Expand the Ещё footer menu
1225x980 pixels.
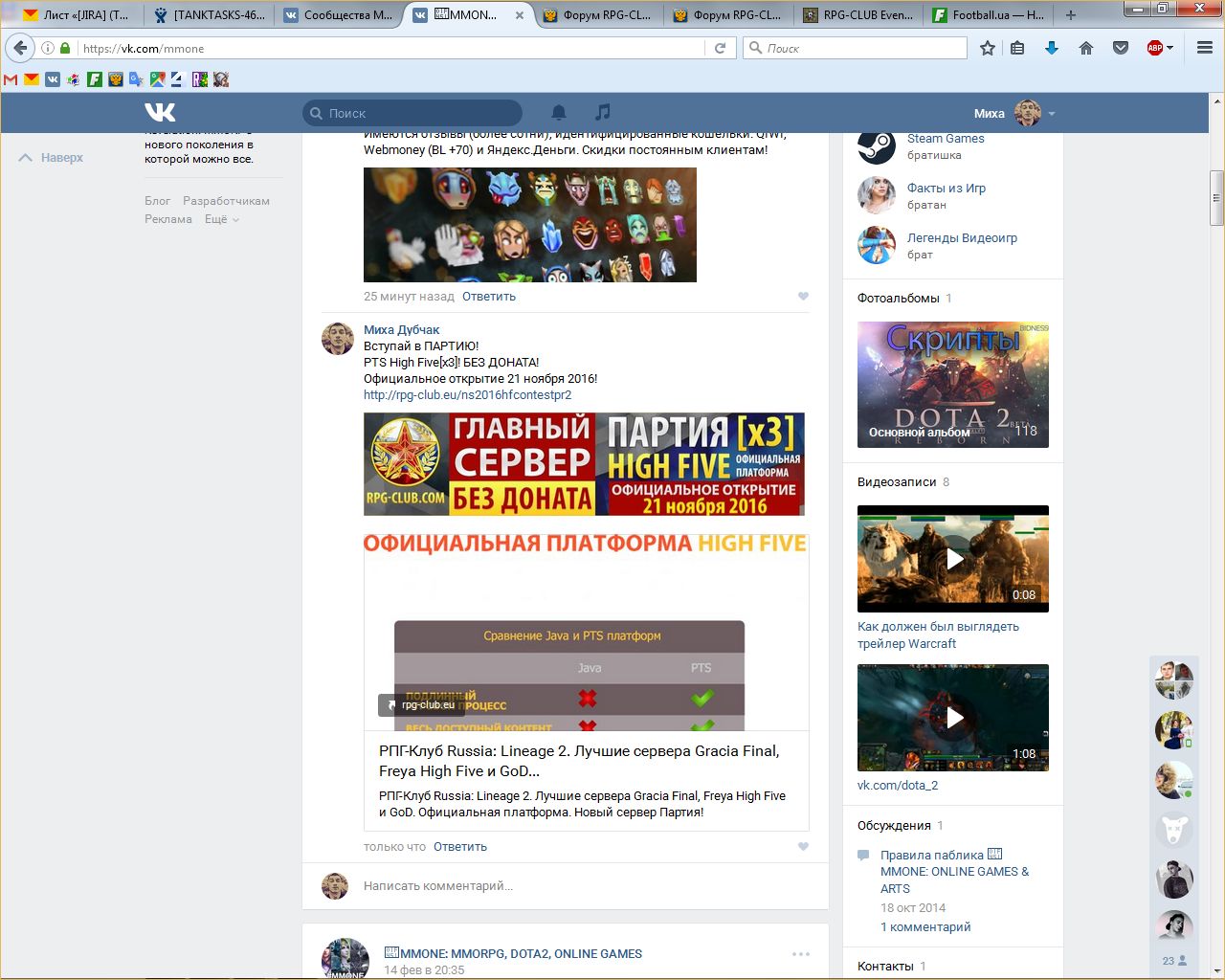pos(221,219)
